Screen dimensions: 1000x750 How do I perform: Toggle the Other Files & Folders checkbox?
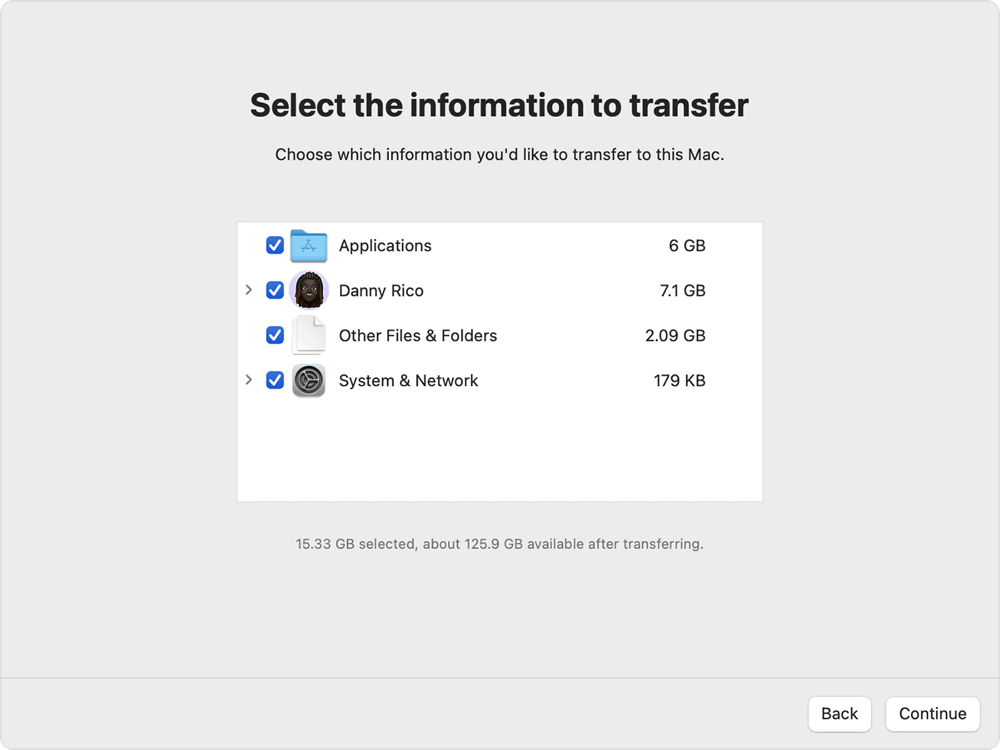click(273, 335)
